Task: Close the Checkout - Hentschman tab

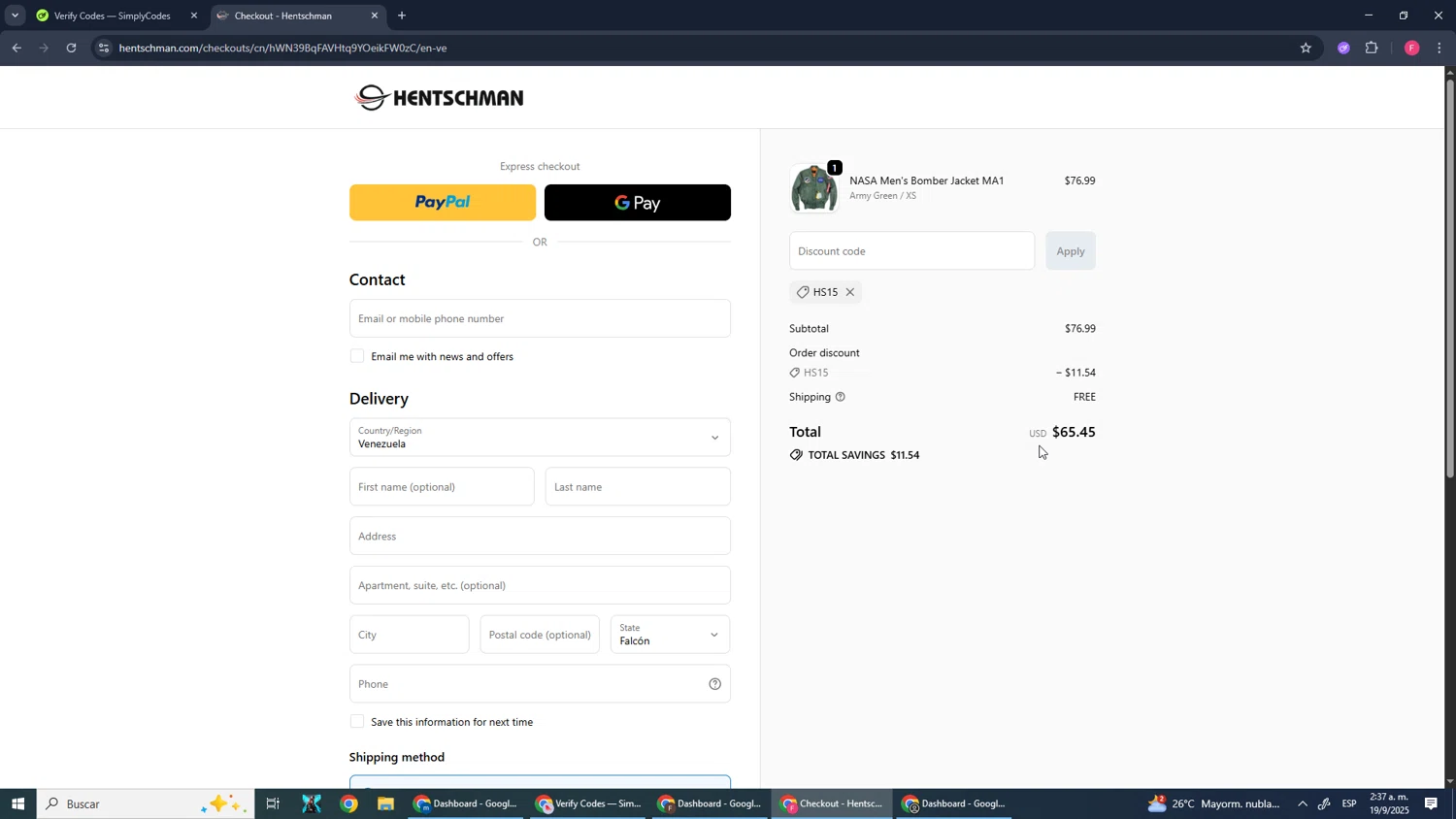Action: click(375, 16)
